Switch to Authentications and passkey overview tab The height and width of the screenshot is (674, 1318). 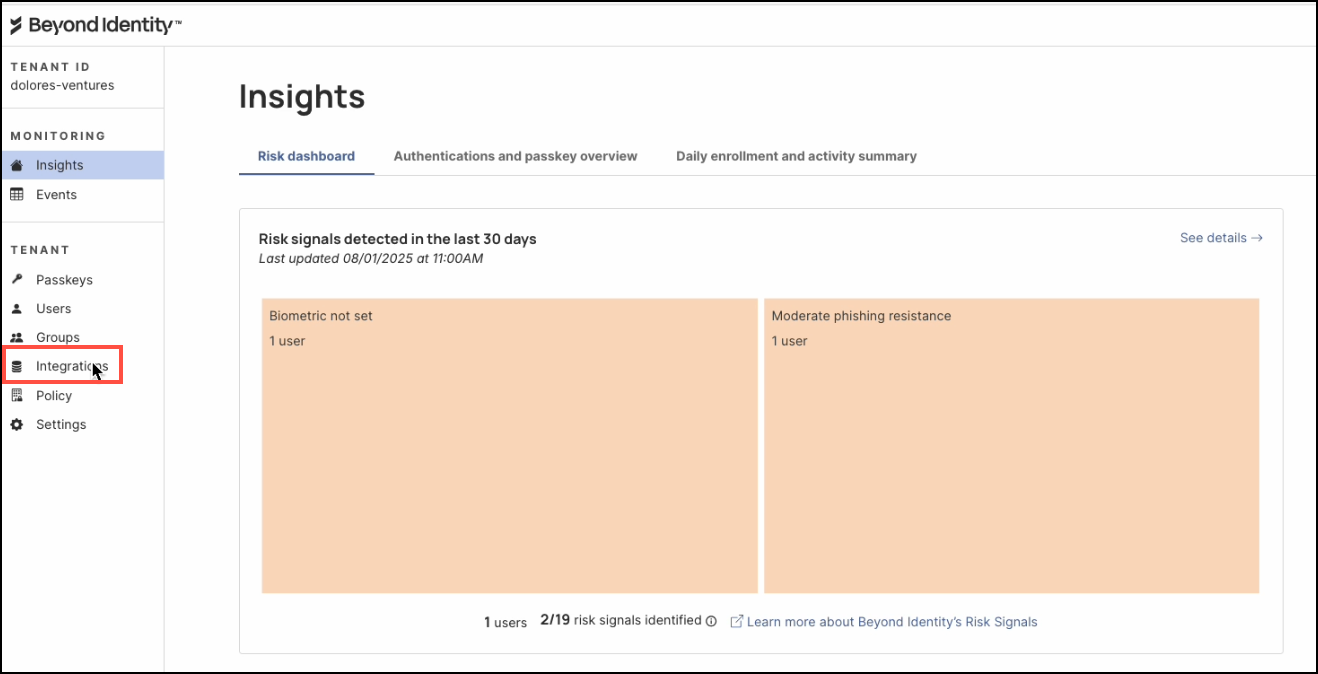(x=515, y=156)
